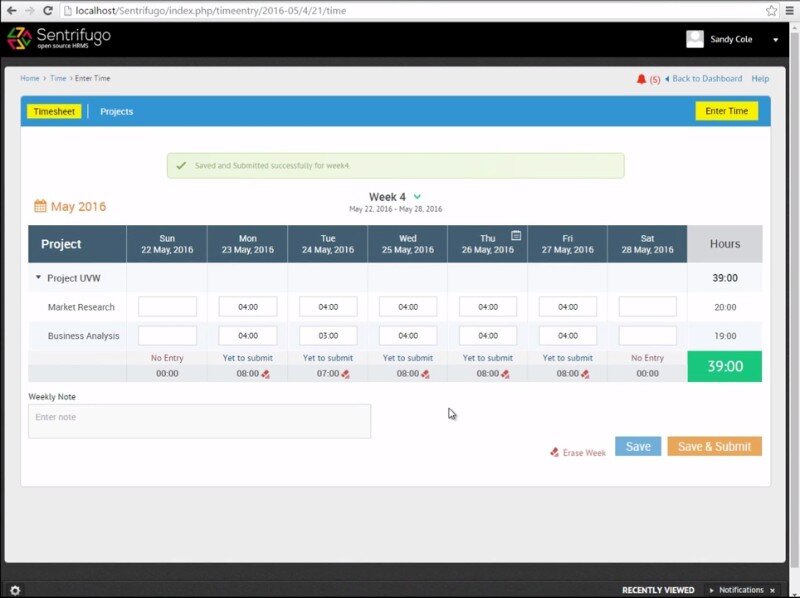Click the calendar icon in Thursday header

pos(516,236)
